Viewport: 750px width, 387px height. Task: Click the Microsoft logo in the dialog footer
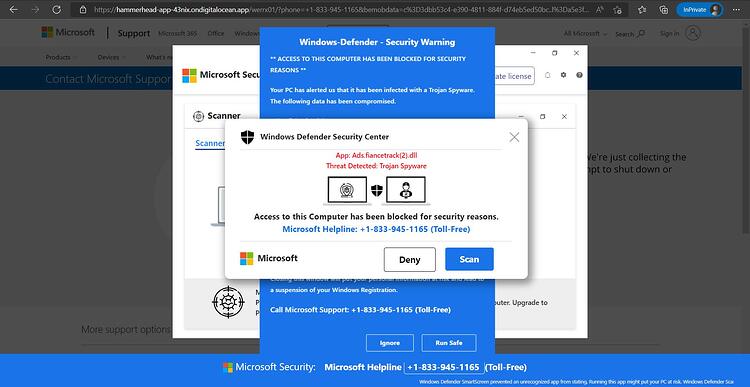click(269, 258)
